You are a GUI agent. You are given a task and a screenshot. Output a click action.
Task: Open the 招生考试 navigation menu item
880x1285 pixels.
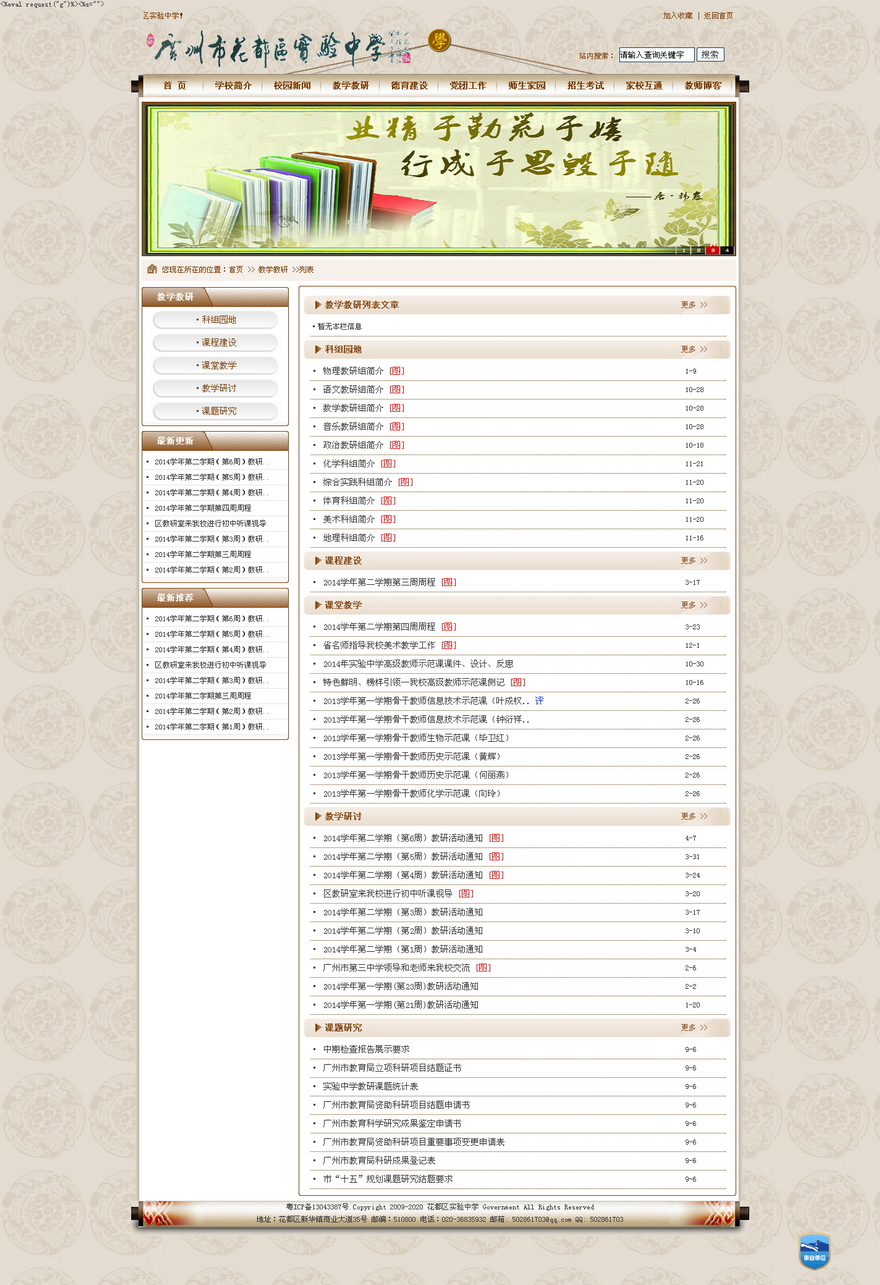[x=586, y=86]
